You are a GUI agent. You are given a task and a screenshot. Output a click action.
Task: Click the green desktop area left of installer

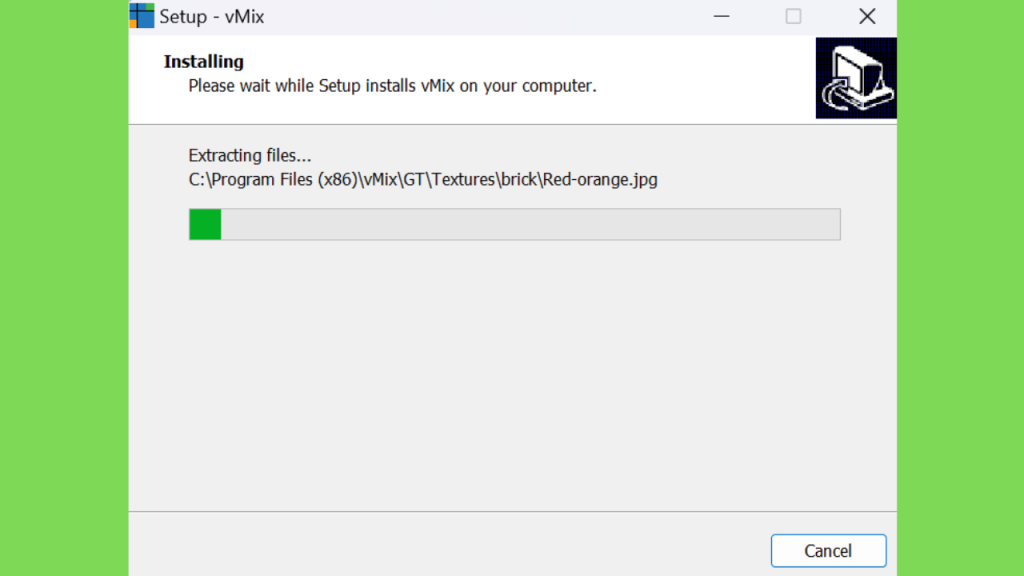[64, 288]
